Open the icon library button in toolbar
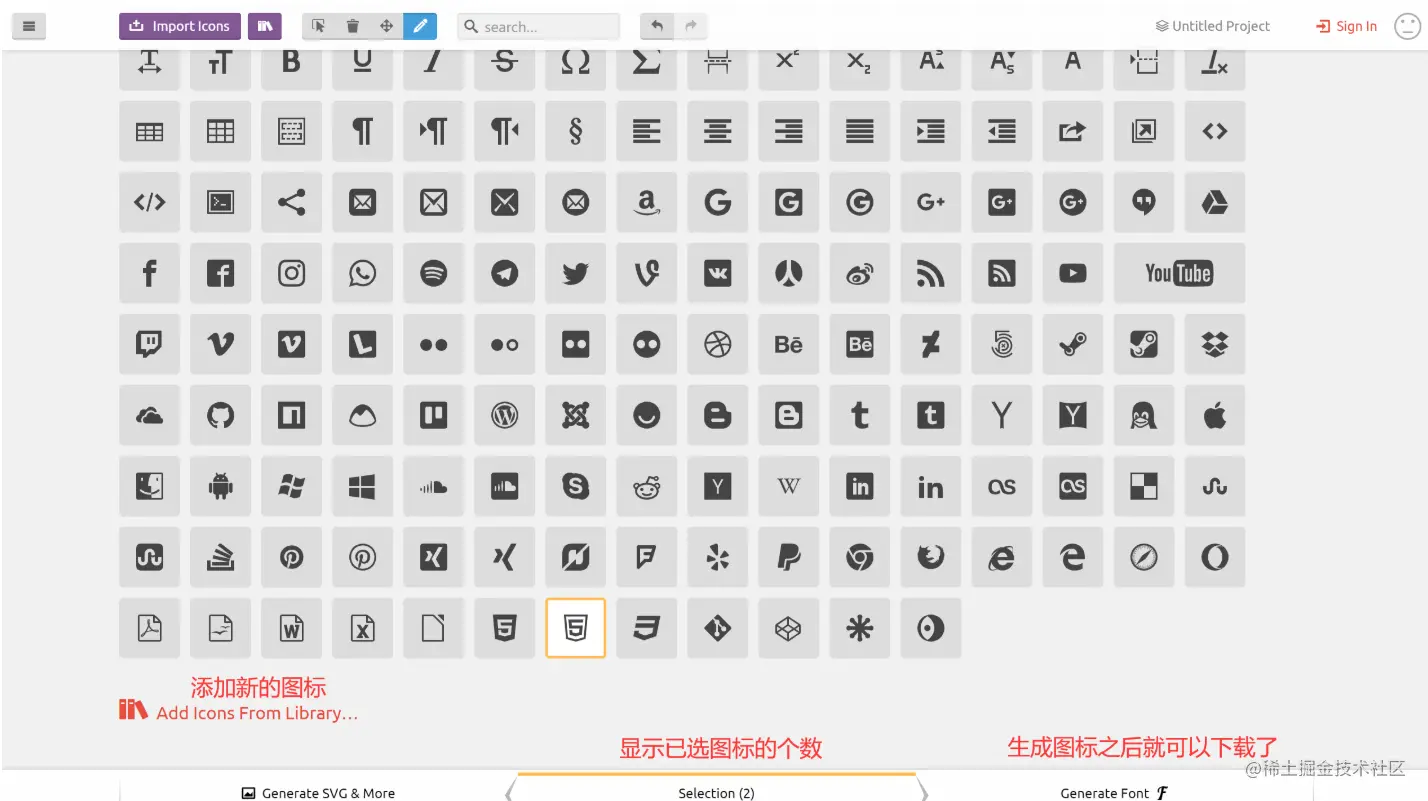The width and height of the screenshot is (1428, 801). pyautogui.click(x=265, y=27)
